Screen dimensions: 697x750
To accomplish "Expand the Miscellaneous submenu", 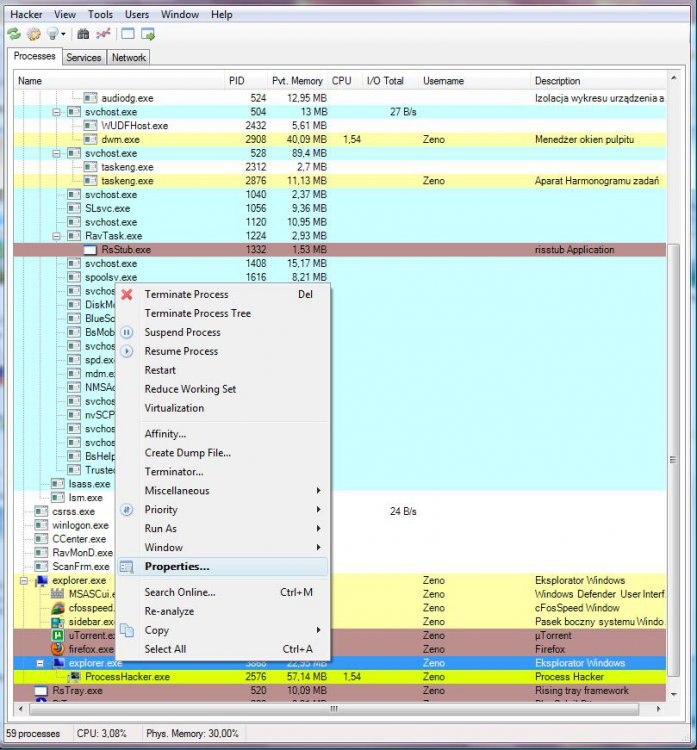I will click(223, 491).
